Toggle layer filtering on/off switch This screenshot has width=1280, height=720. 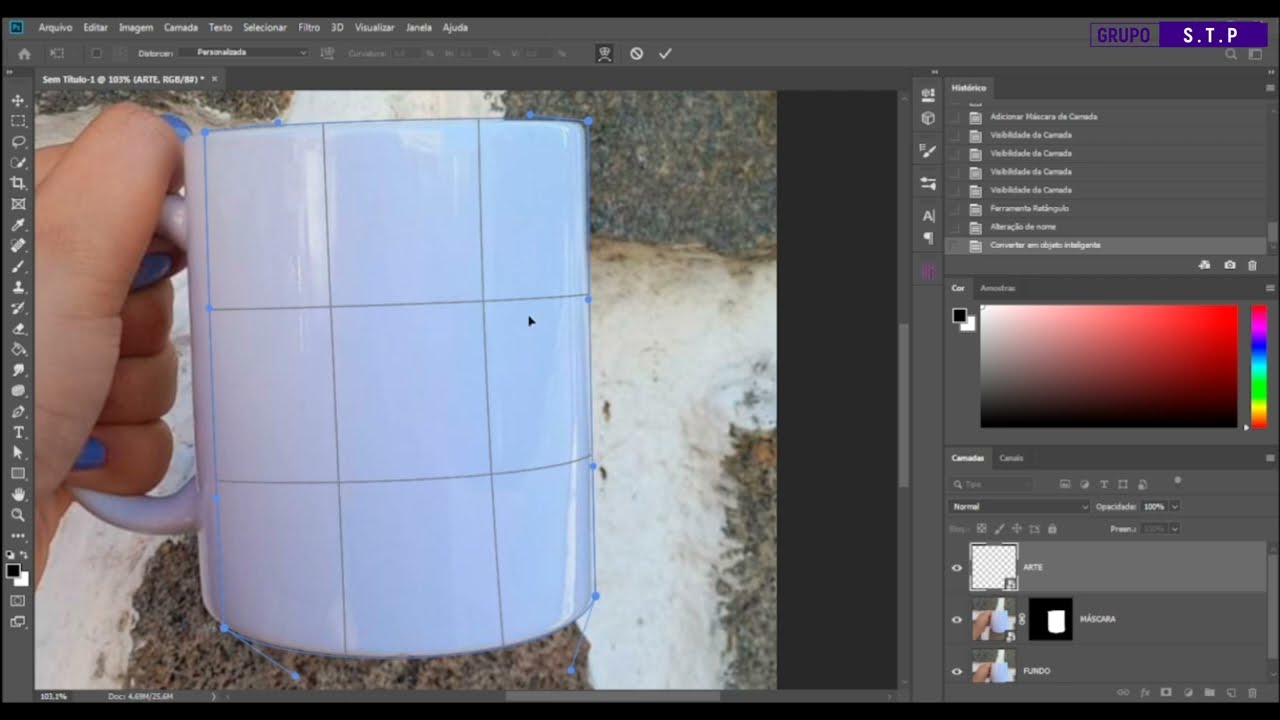tap(1177, 481)
